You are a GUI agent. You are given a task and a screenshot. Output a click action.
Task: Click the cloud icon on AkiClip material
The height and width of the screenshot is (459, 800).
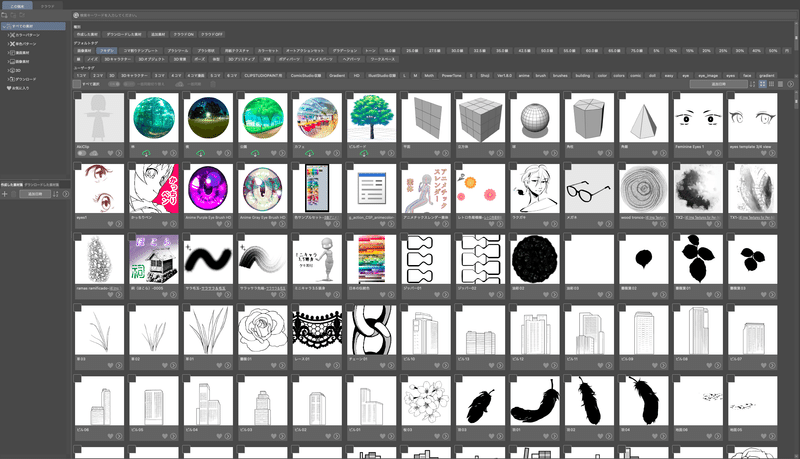pos(93,153)
